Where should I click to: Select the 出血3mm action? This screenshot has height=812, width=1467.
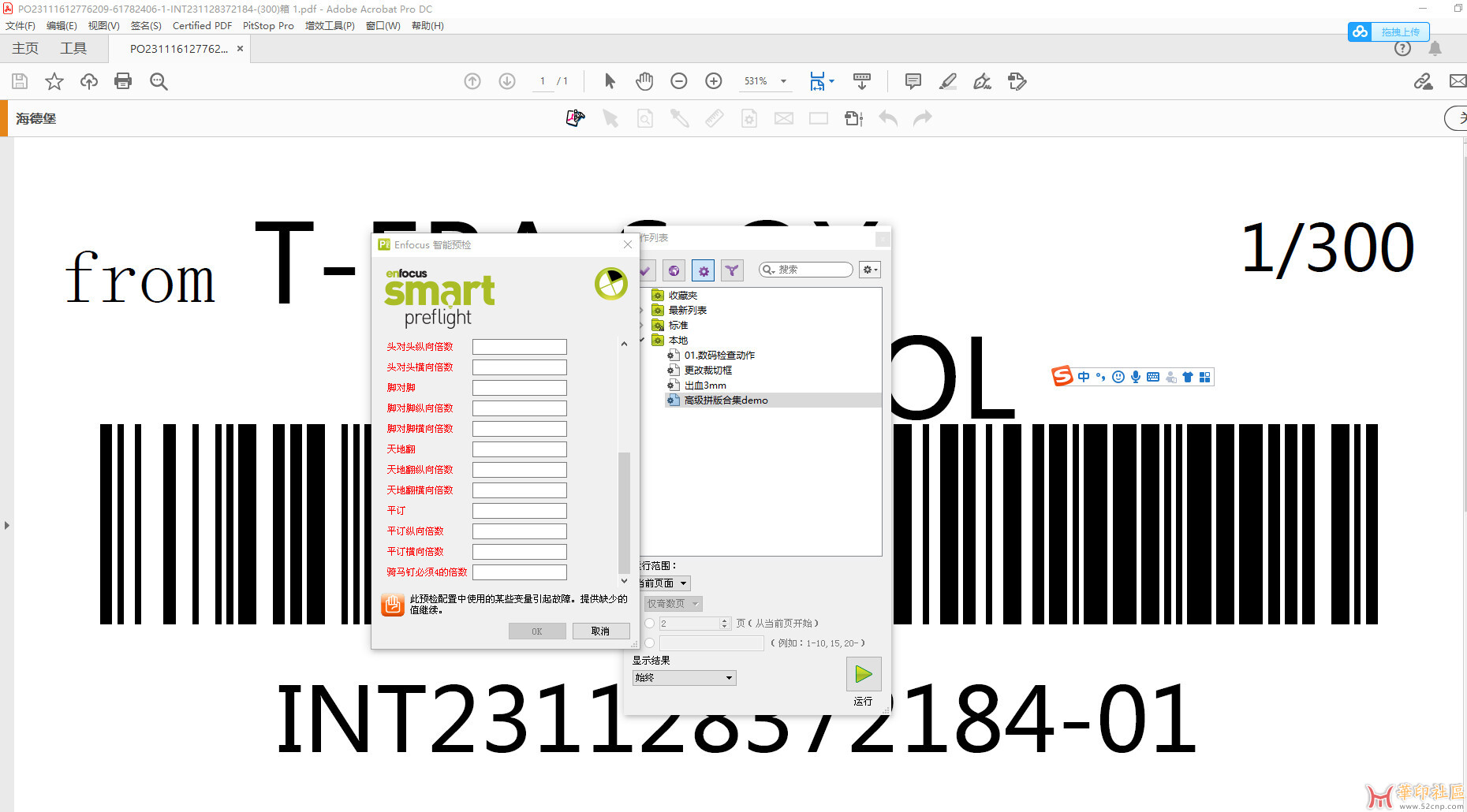705,386
